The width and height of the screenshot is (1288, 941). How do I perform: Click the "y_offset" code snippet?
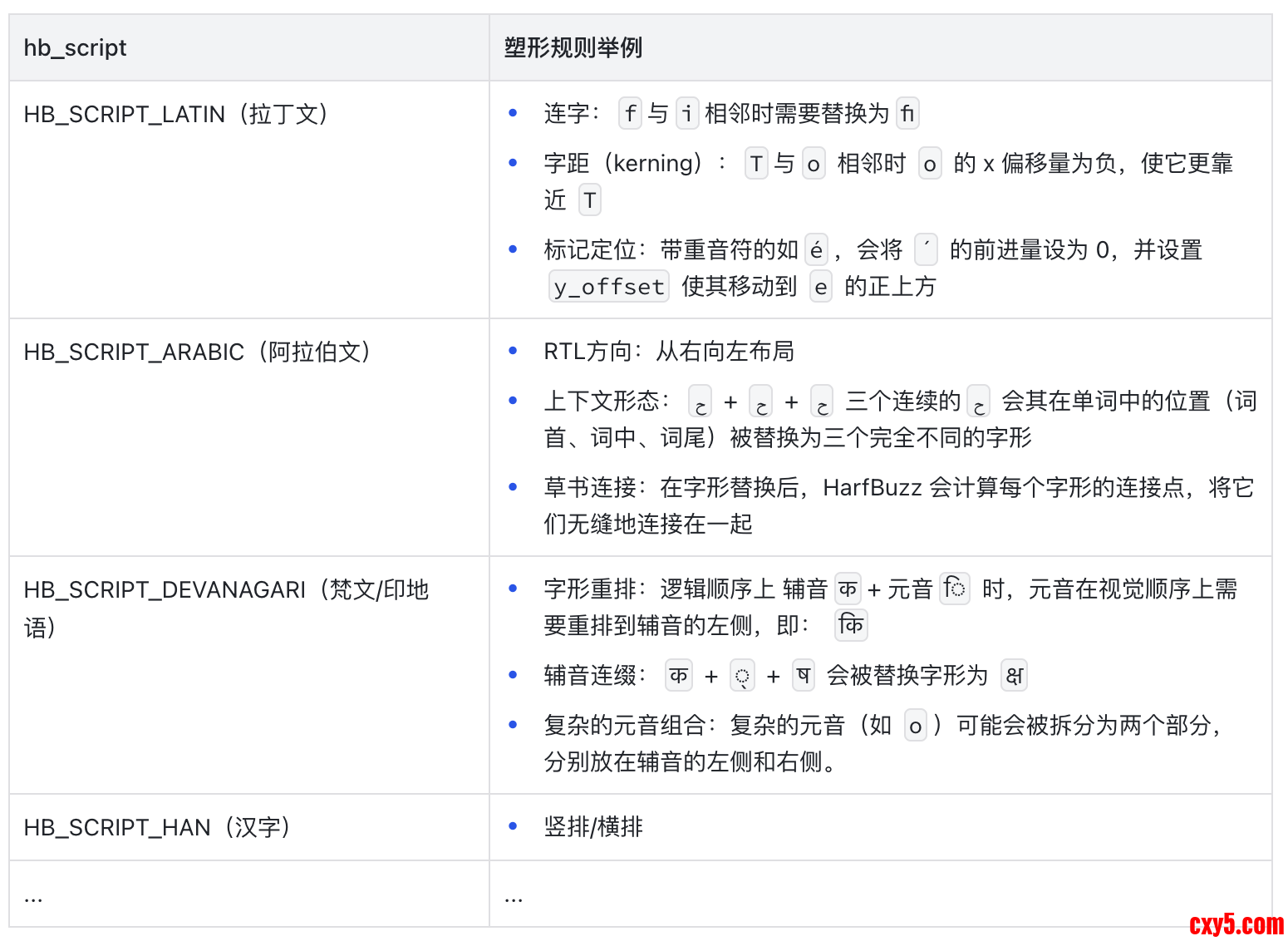click(x=609, y=287)
